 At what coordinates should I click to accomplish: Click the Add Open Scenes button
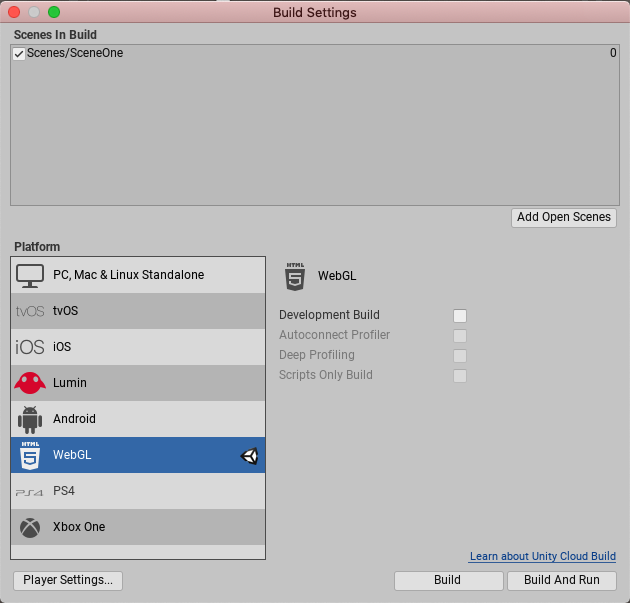click(x=564, y=217)
